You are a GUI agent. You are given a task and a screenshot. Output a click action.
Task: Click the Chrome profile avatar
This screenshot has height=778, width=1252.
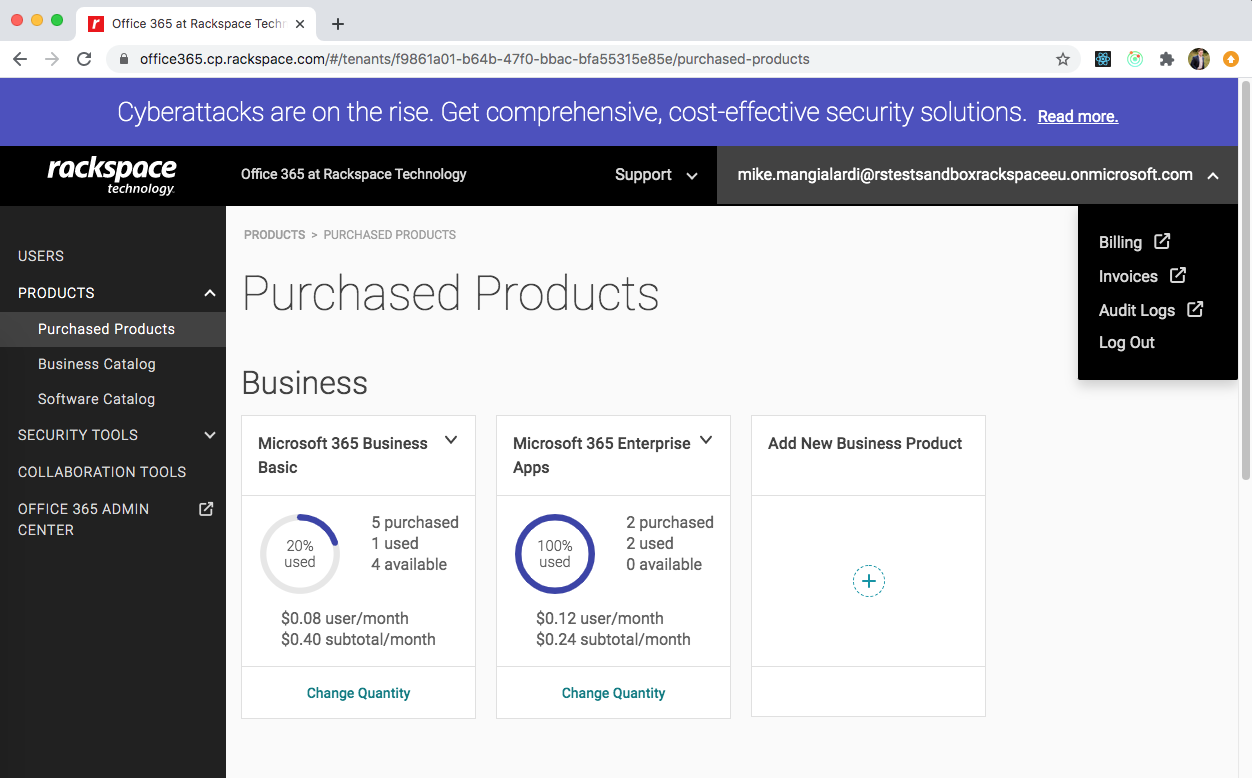pos(1198,59)
